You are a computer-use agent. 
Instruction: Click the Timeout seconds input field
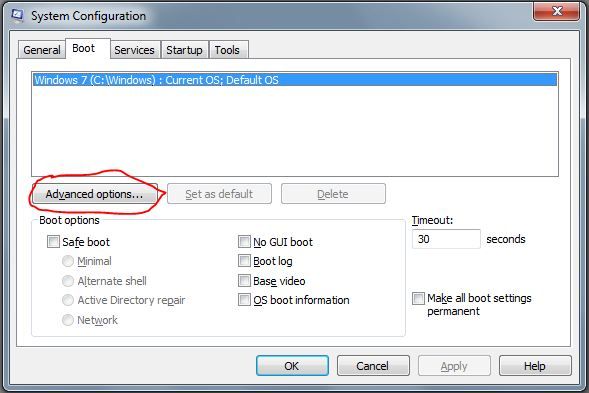pos(446,239)
